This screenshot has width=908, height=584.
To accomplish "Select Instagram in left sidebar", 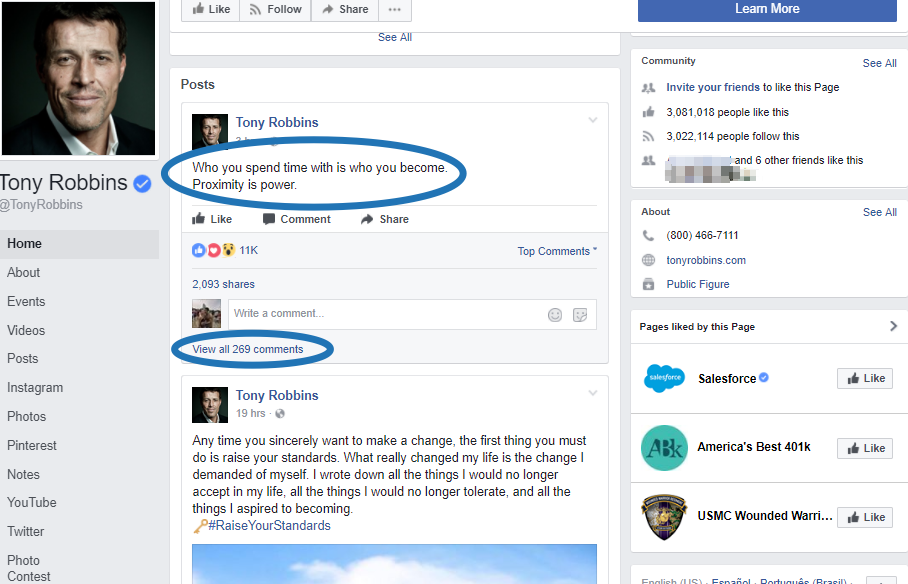I will click(35, 388).
